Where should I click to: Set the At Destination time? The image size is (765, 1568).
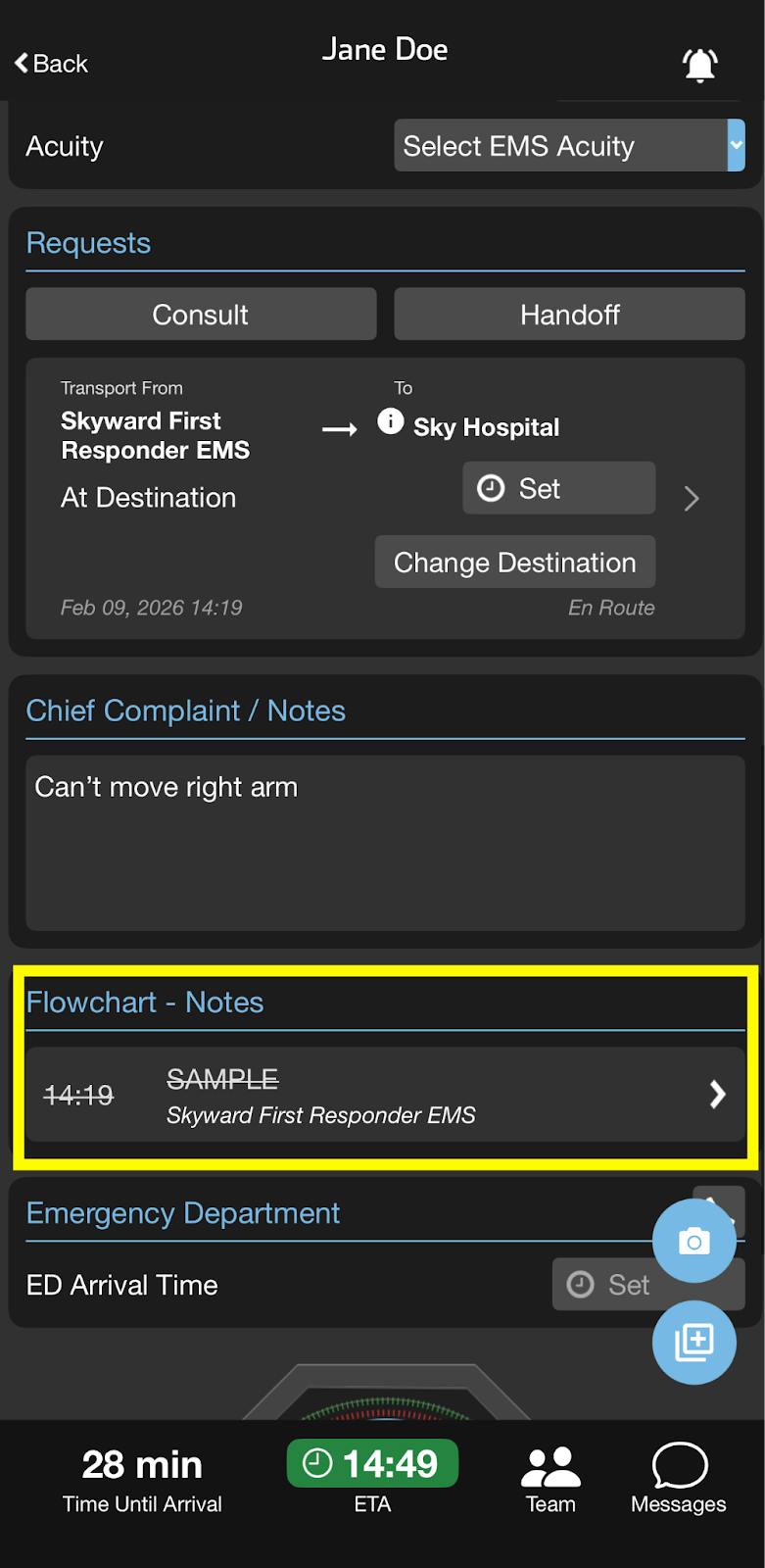558,488
